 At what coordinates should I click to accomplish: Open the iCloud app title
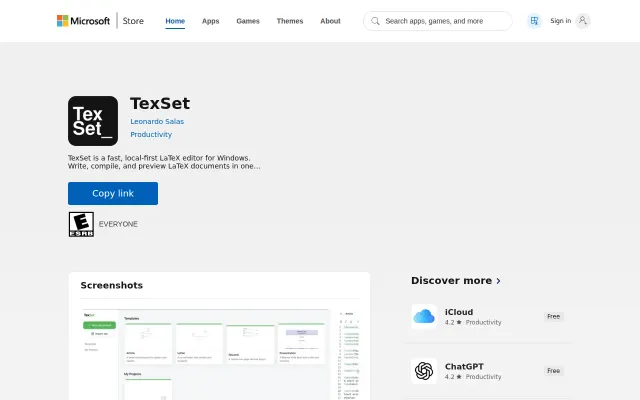click(x=459, y=312)
